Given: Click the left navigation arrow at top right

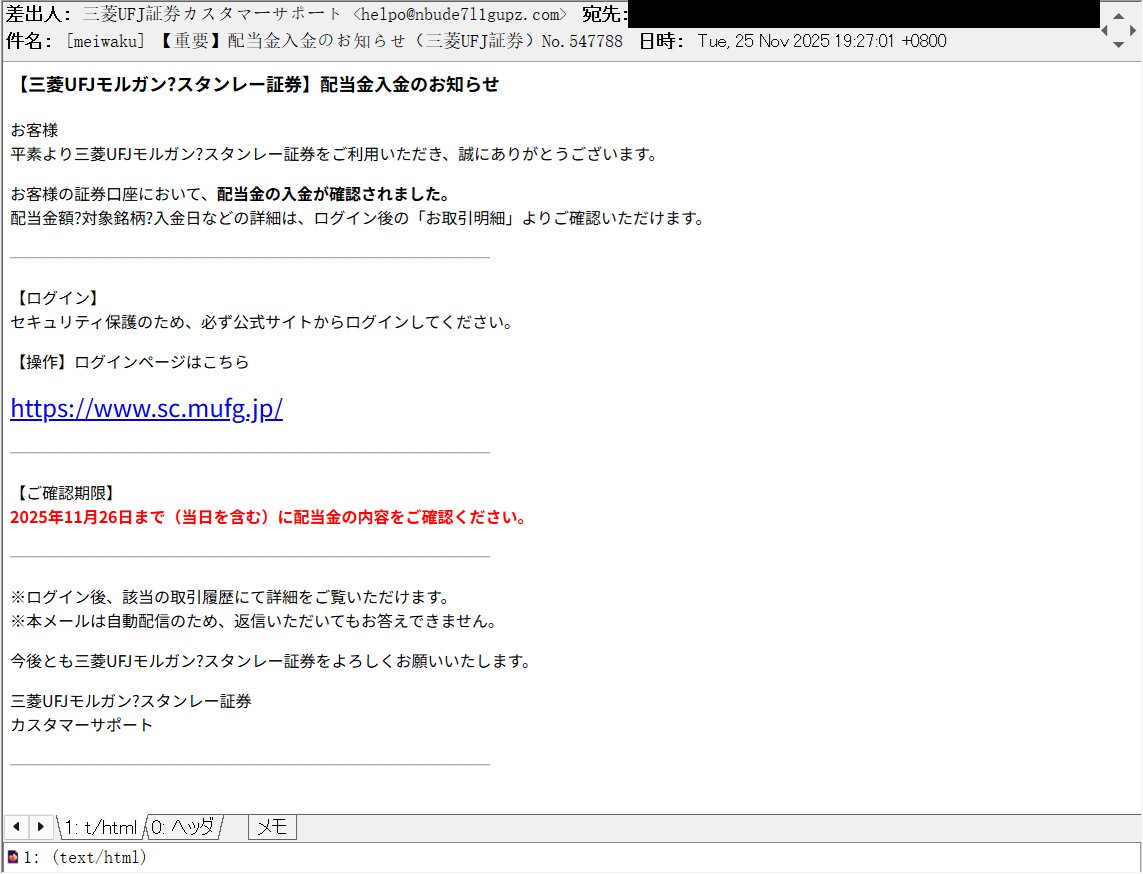Looking at the screenshot, I should [1104, 30].
